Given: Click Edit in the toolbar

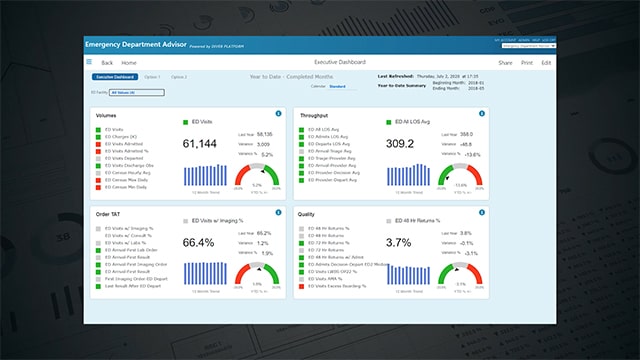Looking at the screenshot, I should [546, 62].
